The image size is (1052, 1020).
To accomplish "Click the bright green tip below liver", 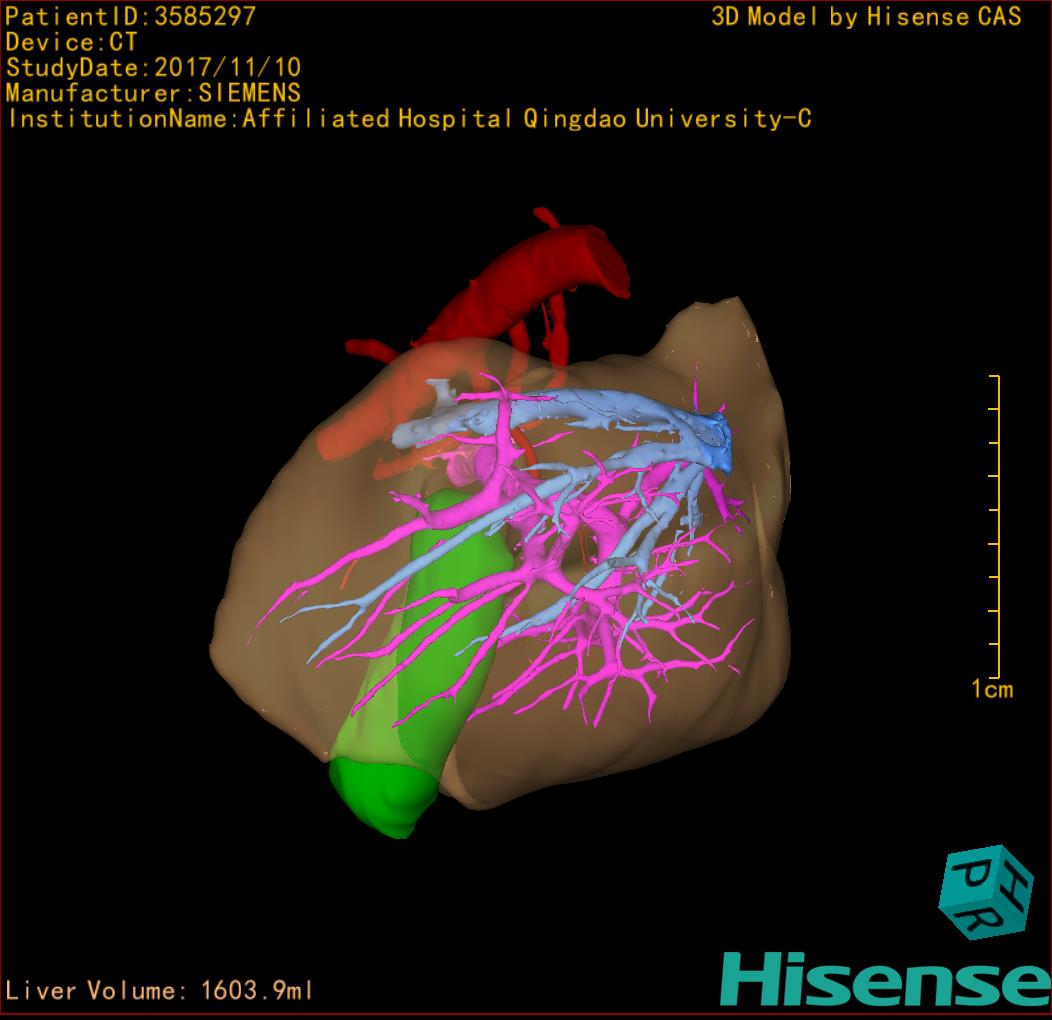I will coord(385,795).
